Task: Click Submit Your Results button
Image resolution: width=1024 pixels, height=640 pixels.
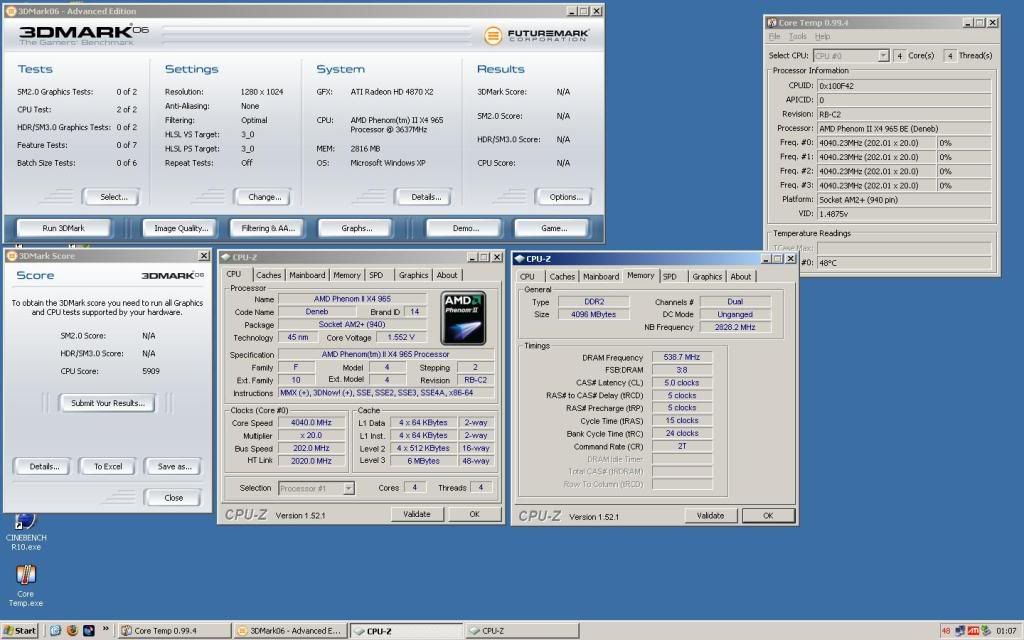Action: 107,403
